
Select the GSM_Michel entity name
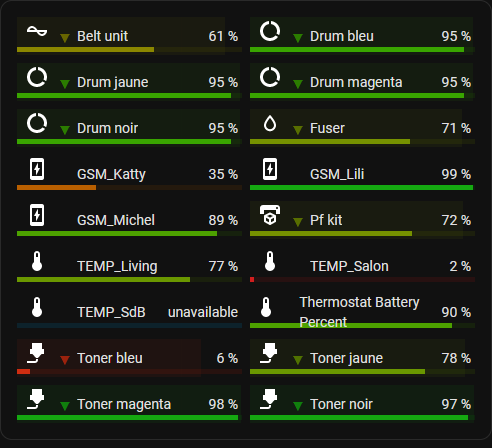coord(116,220)
